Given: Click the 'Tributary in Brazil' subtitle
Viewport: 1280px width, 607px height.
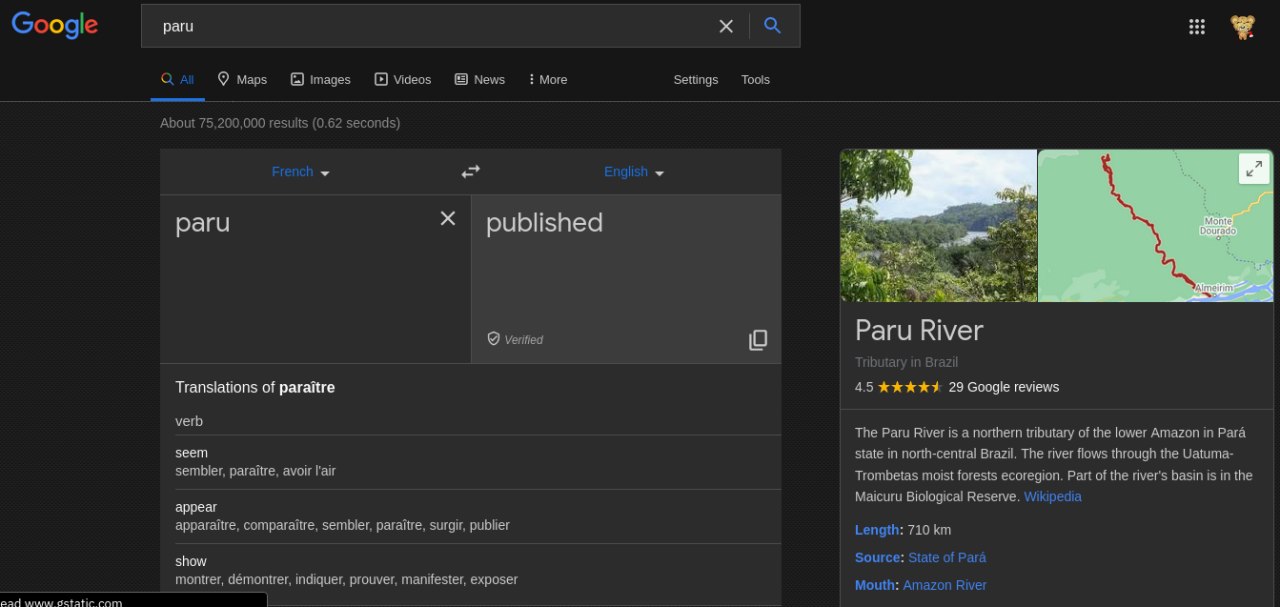Looking at the screenshot, I should (x=906, y=362).
